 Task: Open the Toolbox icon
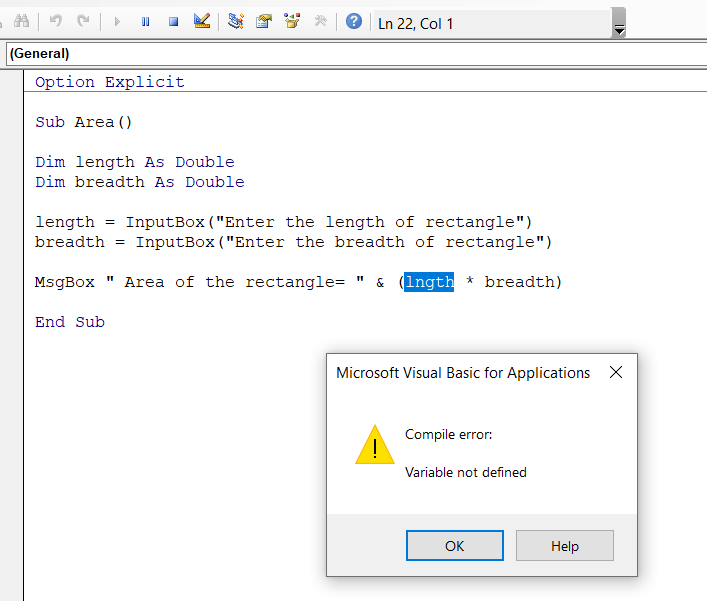(x=320, y=21)
